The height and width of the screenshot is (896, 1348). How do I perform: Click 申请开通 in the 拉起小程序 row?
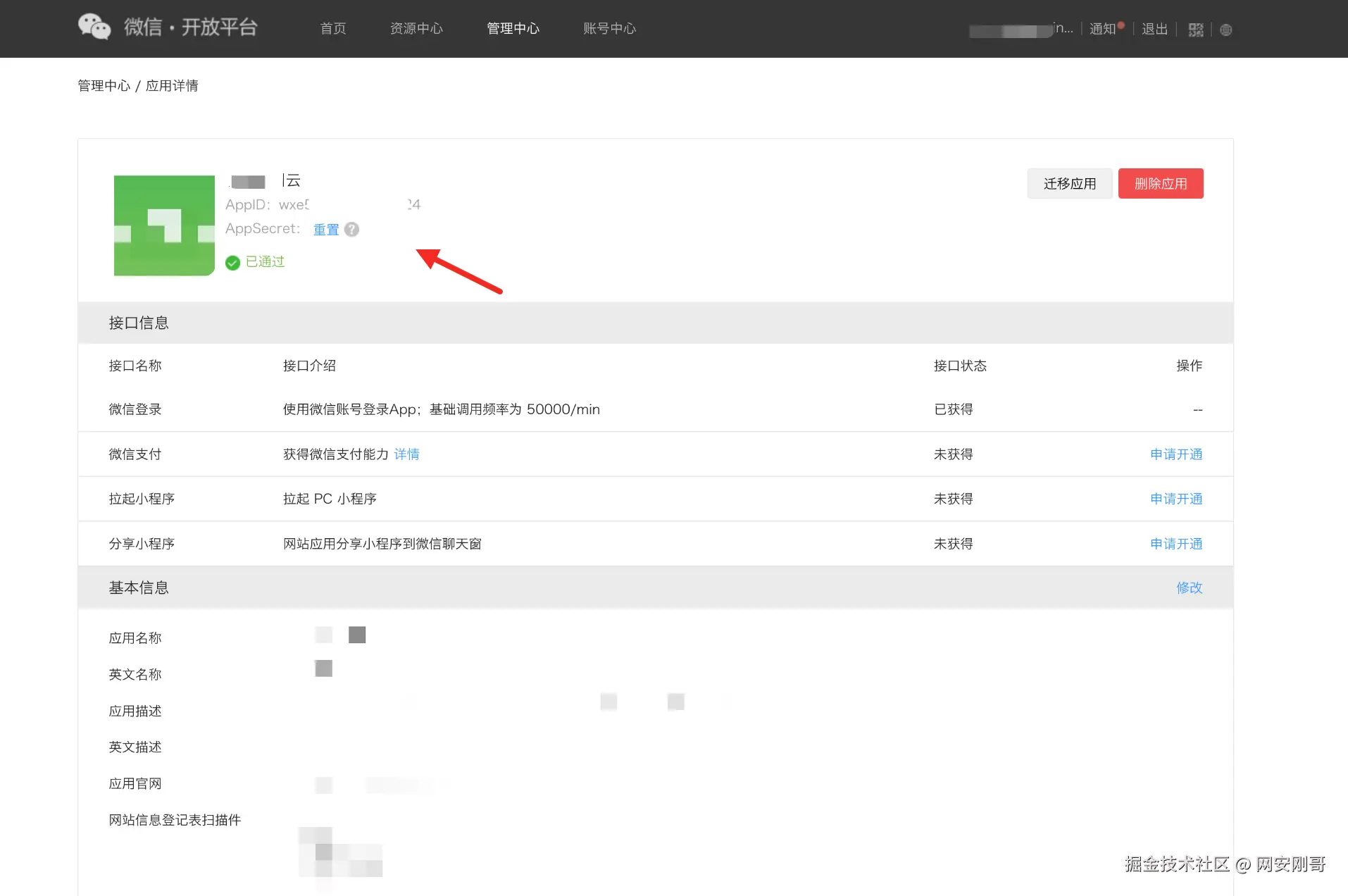click(x=1176, y=499)
